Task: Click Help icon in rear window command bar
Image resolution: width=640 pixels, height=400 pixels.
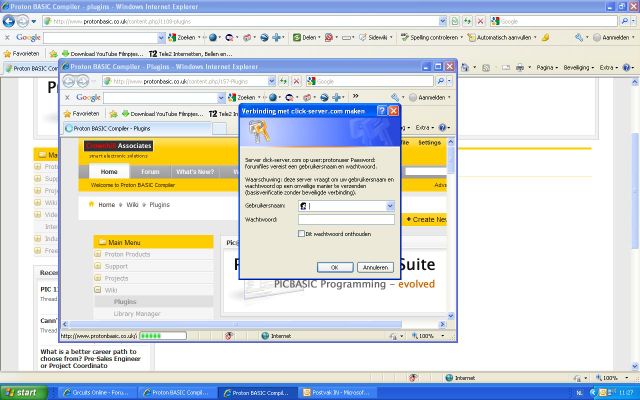Action: pyautogui.click(x=626, y=68)
